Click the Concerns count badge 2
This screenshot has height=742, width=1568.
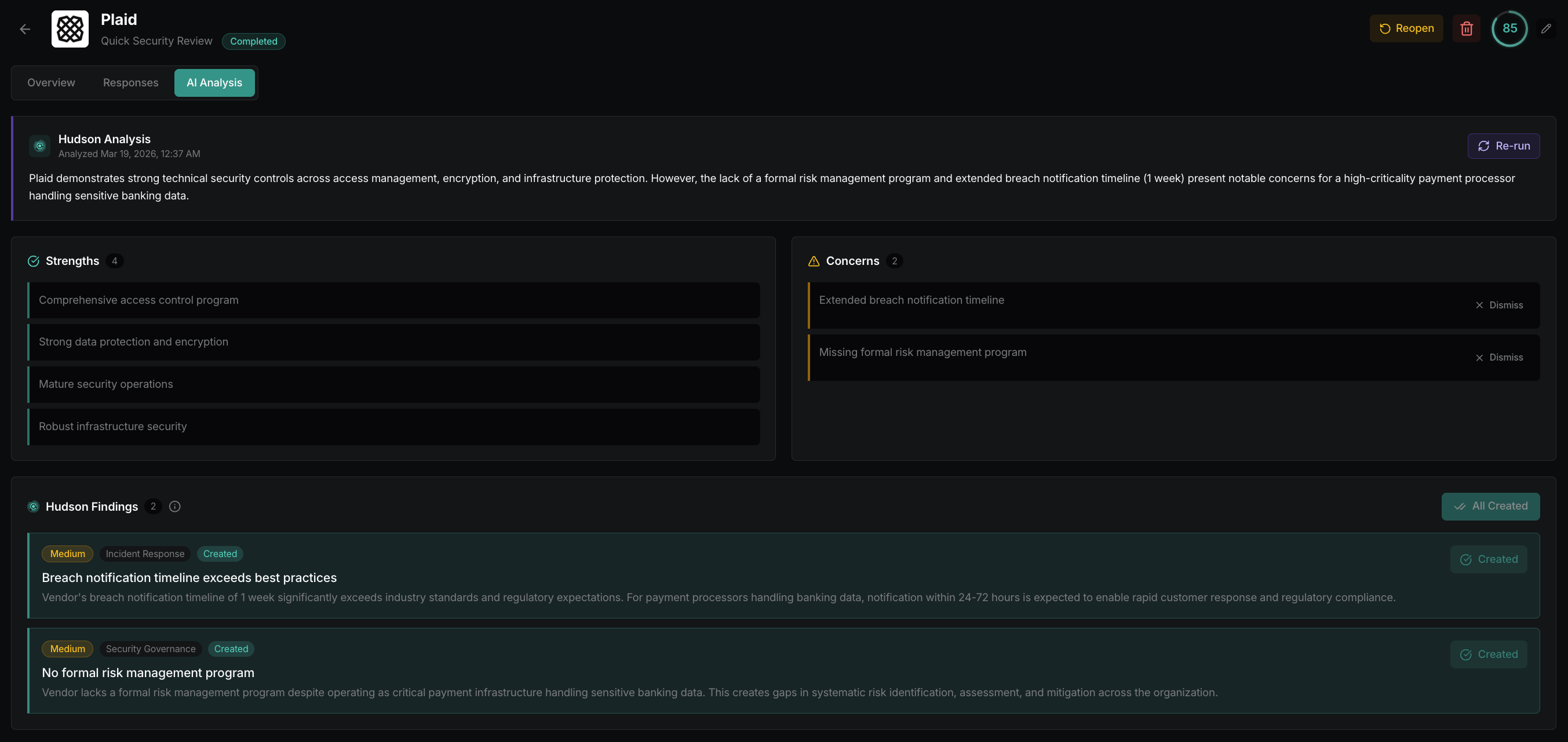coord(894,261)
